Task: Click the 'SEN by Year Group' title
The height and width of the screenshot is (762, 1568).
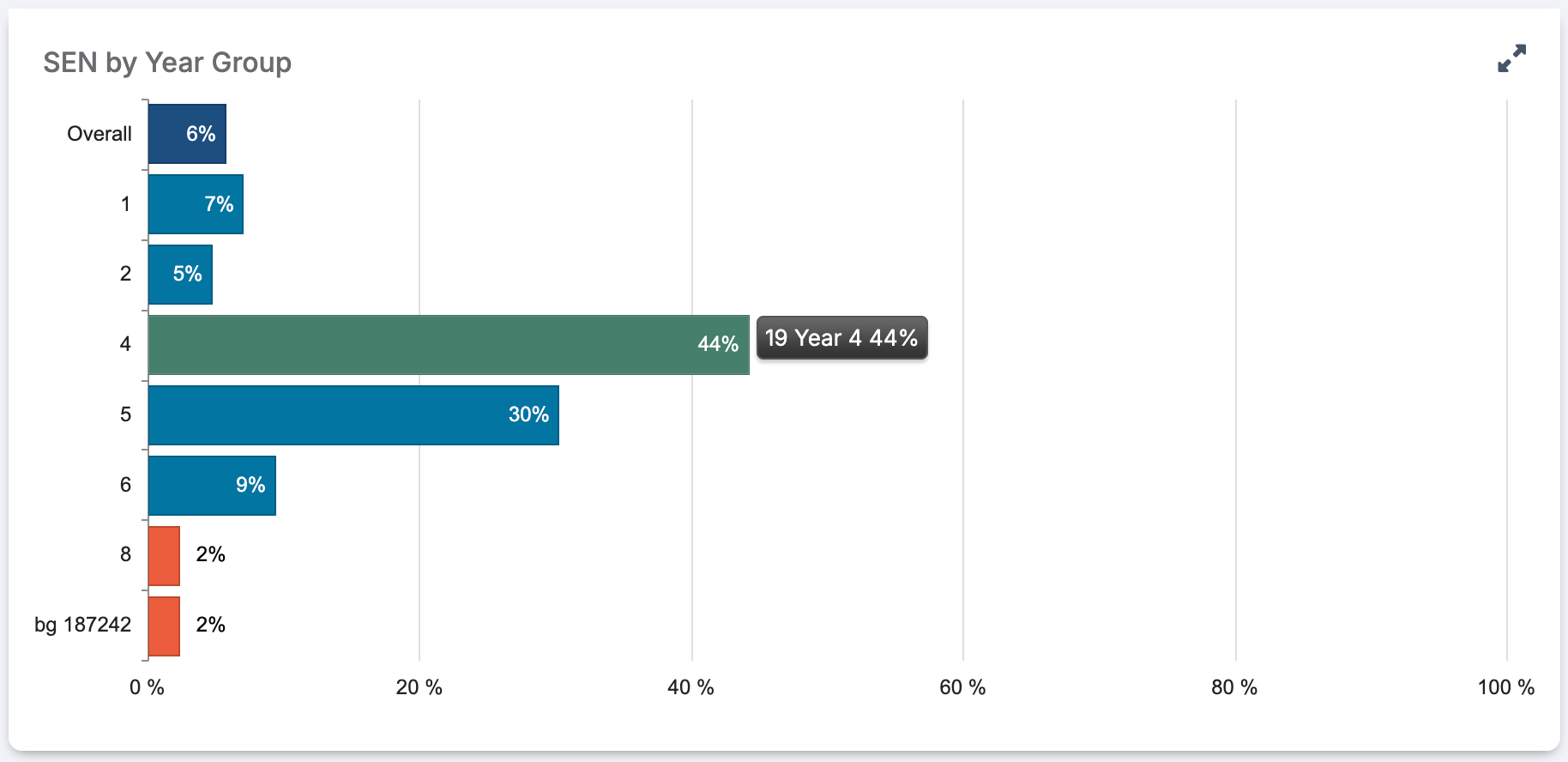Action: coord(167,63)
